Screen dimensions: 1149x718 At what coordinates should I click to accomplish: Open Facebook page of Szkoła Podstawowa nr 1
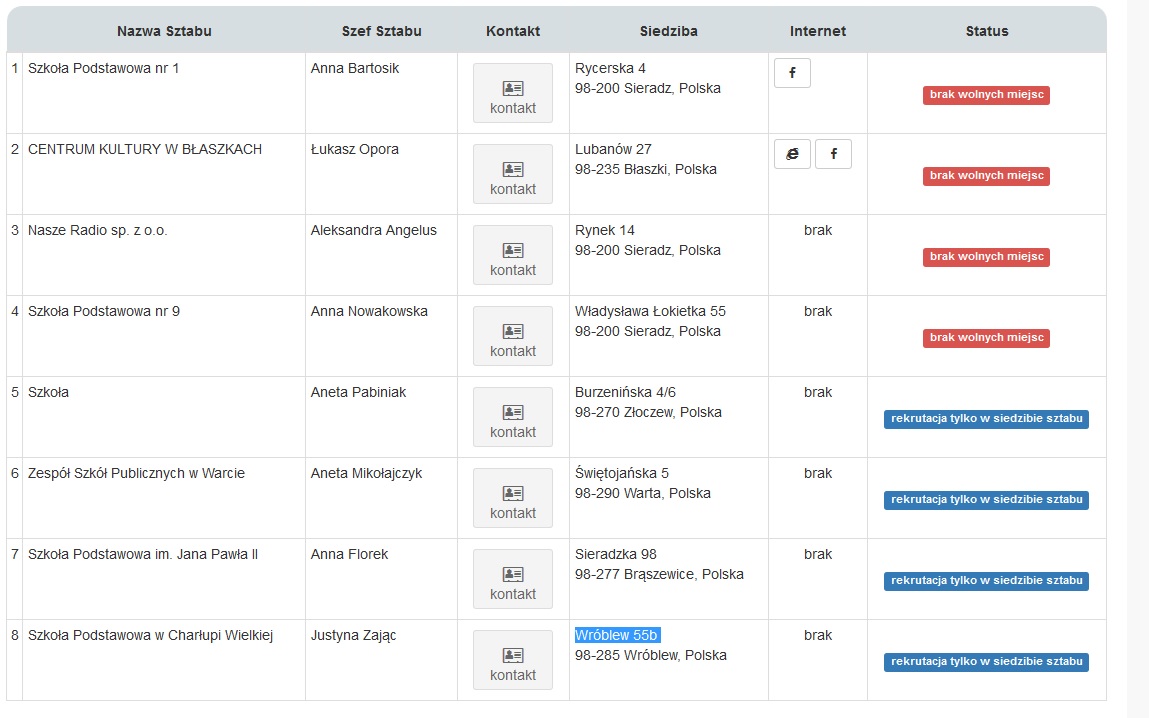(x=792, y=73)
